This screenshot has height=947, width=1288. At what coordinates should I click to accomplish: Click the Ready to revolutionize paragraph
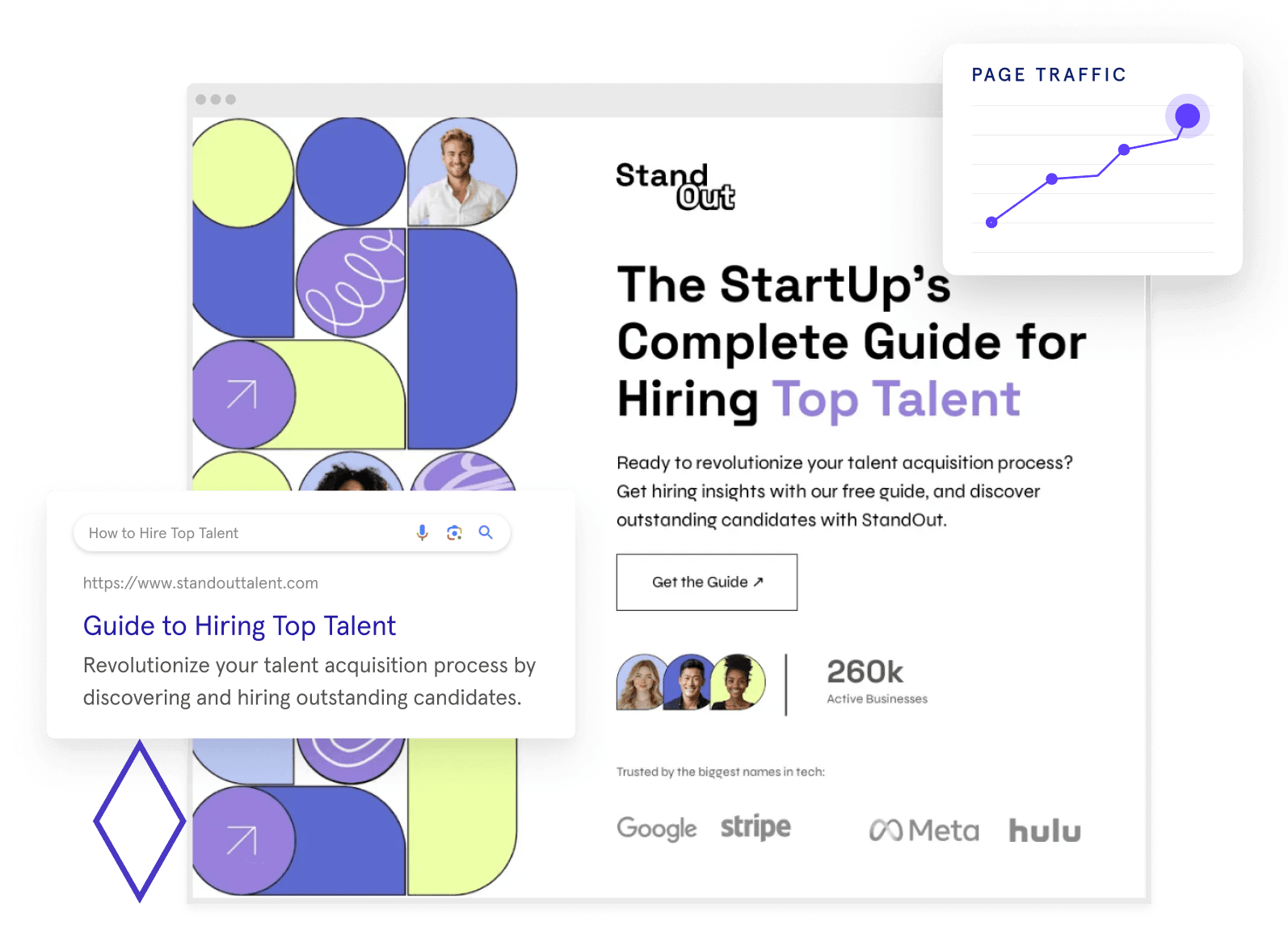844,491
